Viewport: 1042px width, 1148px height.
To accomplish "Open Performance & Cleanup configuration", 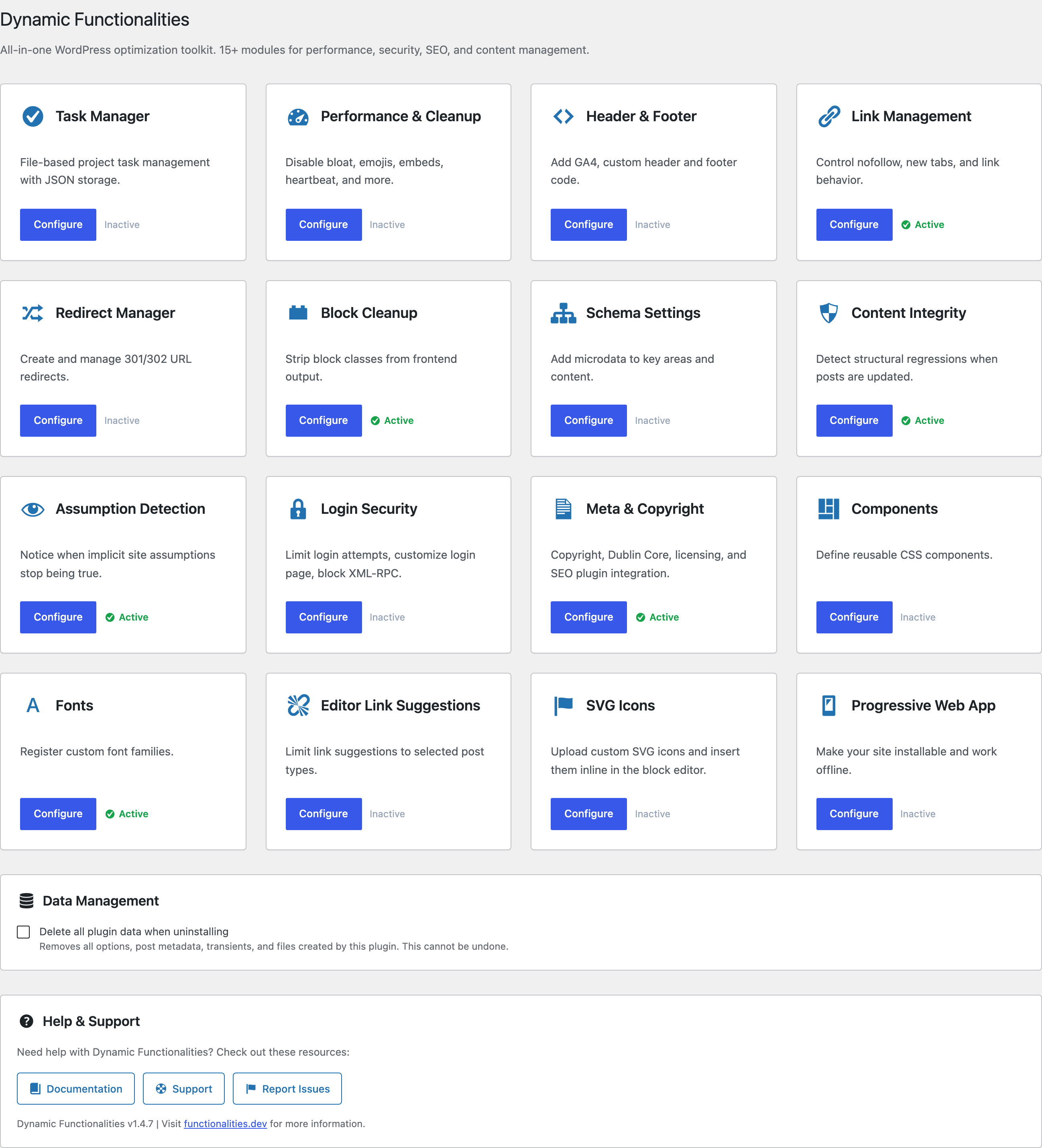I will pos(324,224).
